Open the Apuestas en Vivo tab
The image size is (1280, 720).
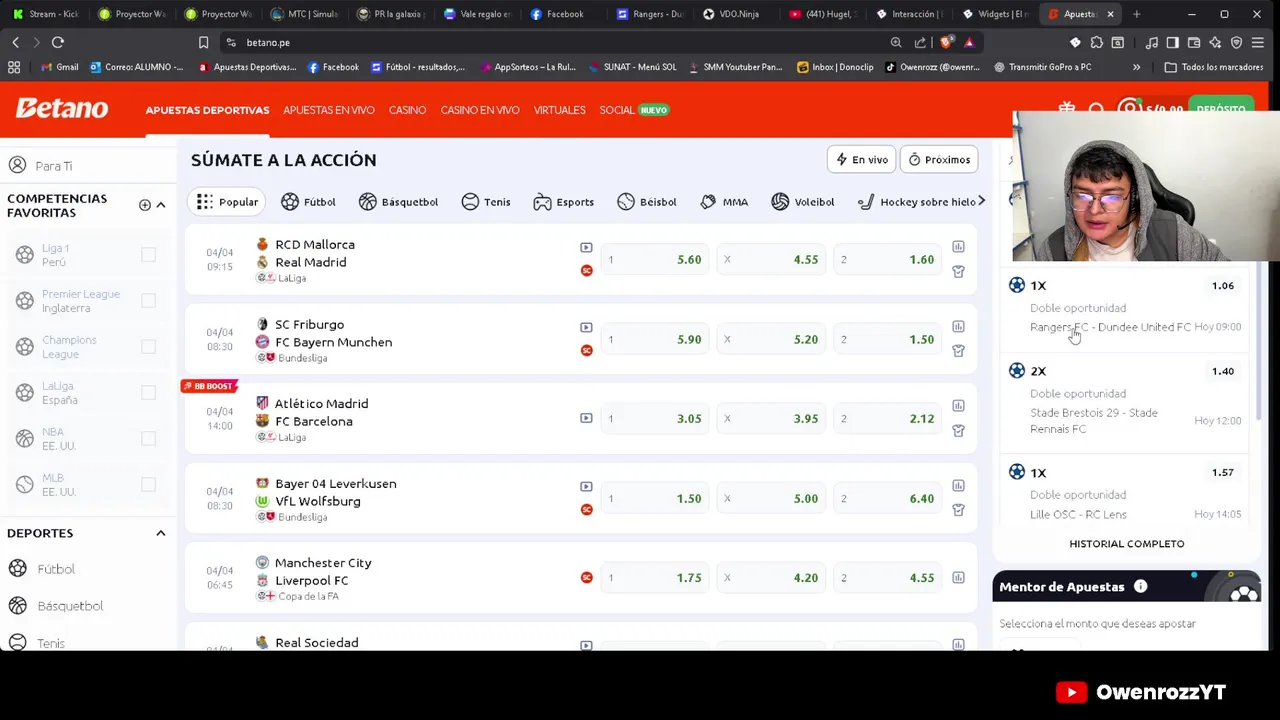(x=328, y=110)
